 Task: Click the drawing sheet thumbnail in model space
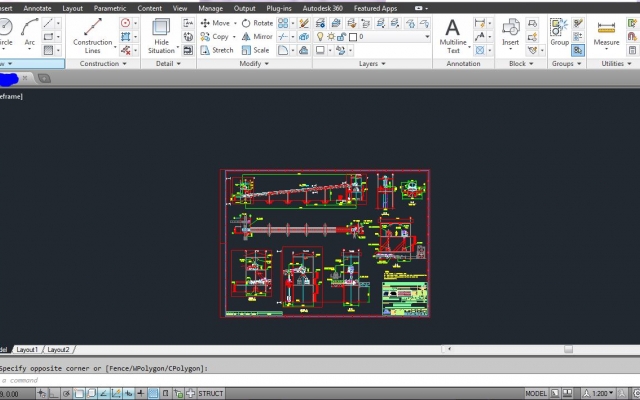[x=325, y=243]
